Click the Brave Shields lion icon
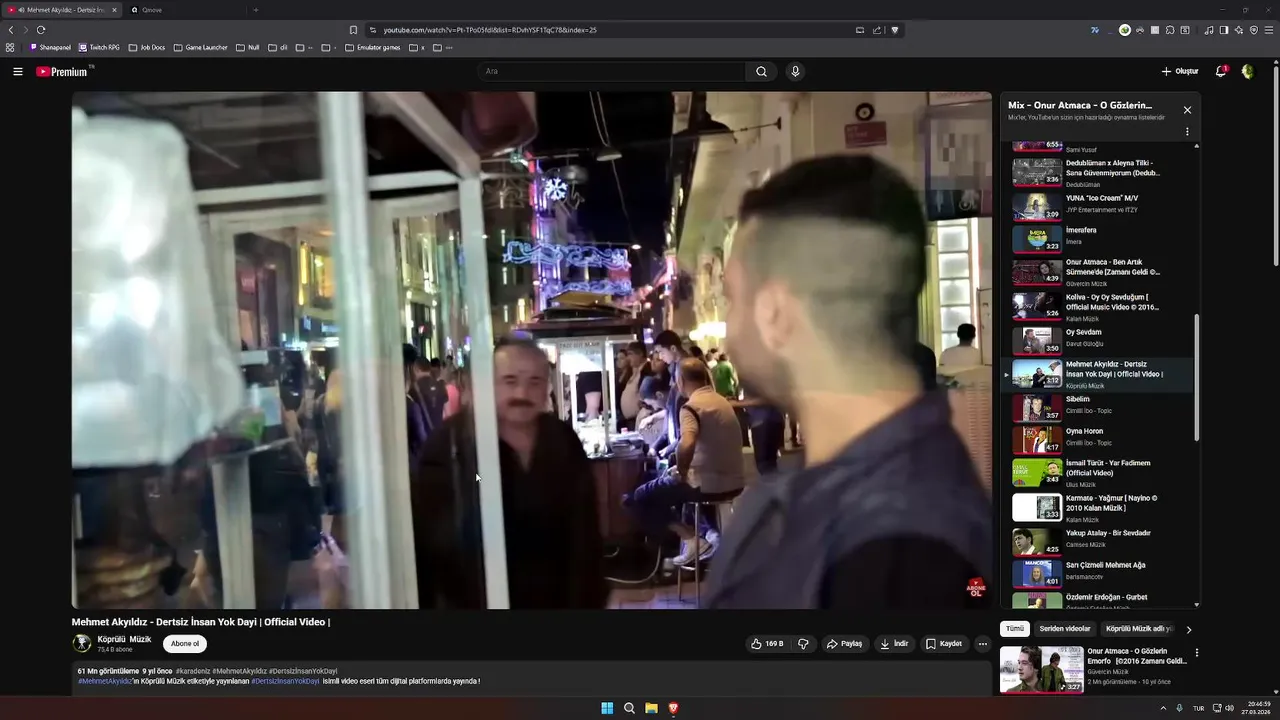Image resolution: width=1280 pixels, height=720 pixels. click(x=895, y=30)
